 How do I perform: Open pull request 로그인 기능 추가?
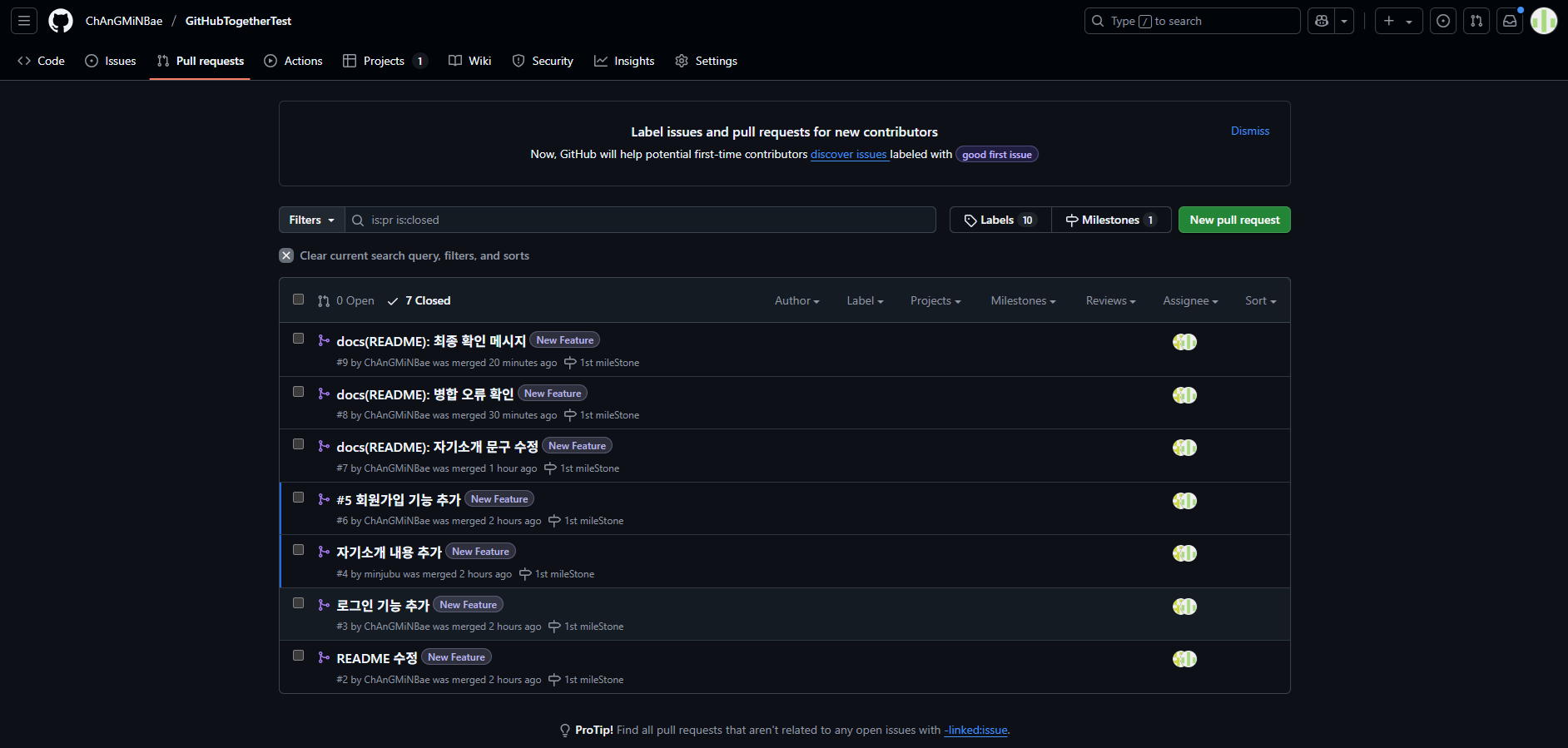[x=383, y=605]
